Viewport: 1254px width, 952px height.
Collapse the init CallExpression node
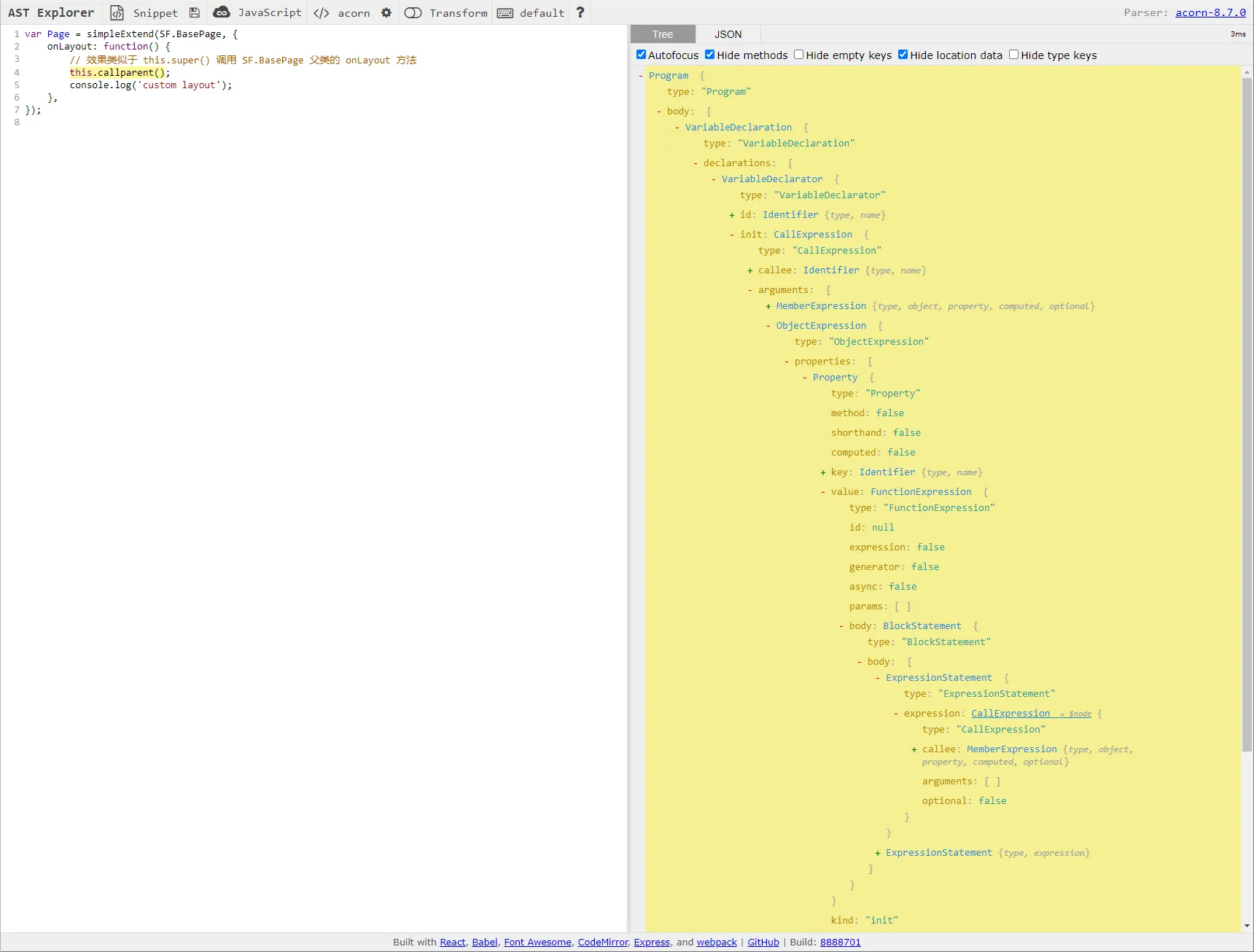(x=732, y=235)
